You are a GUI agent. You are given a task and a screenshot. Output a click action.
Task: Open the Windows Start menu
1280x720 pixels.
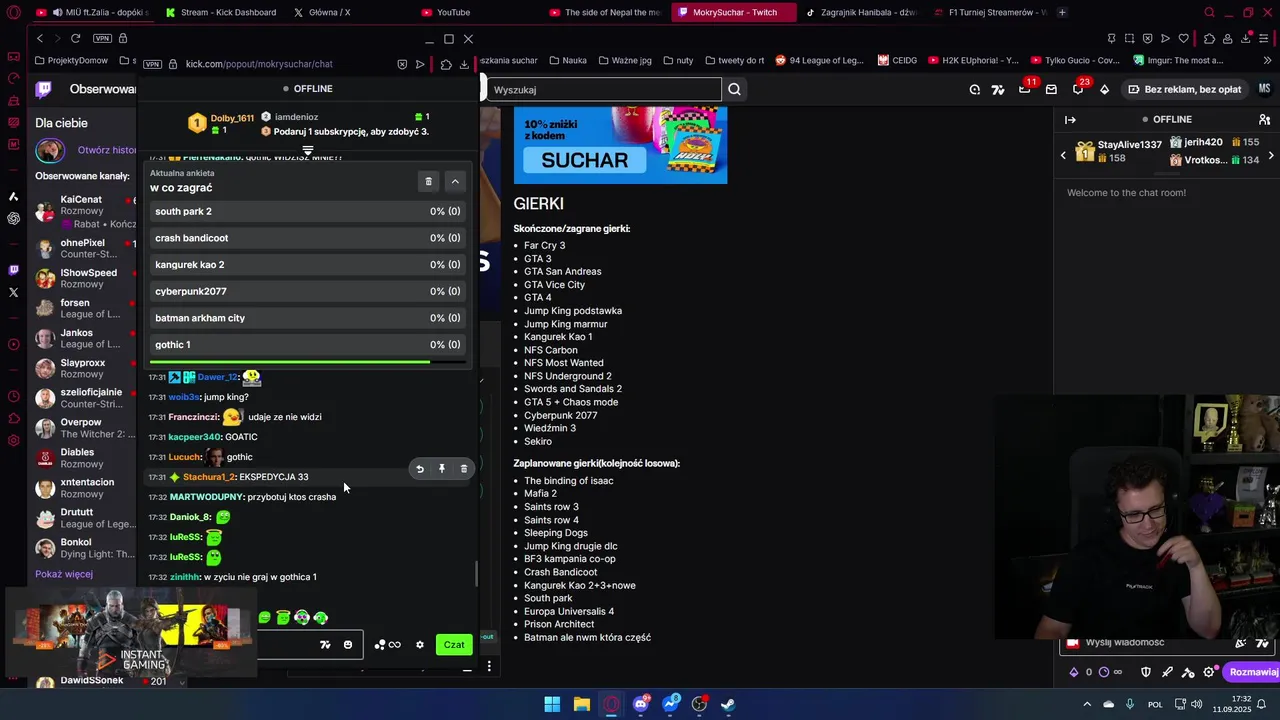(x=552, y=704)
